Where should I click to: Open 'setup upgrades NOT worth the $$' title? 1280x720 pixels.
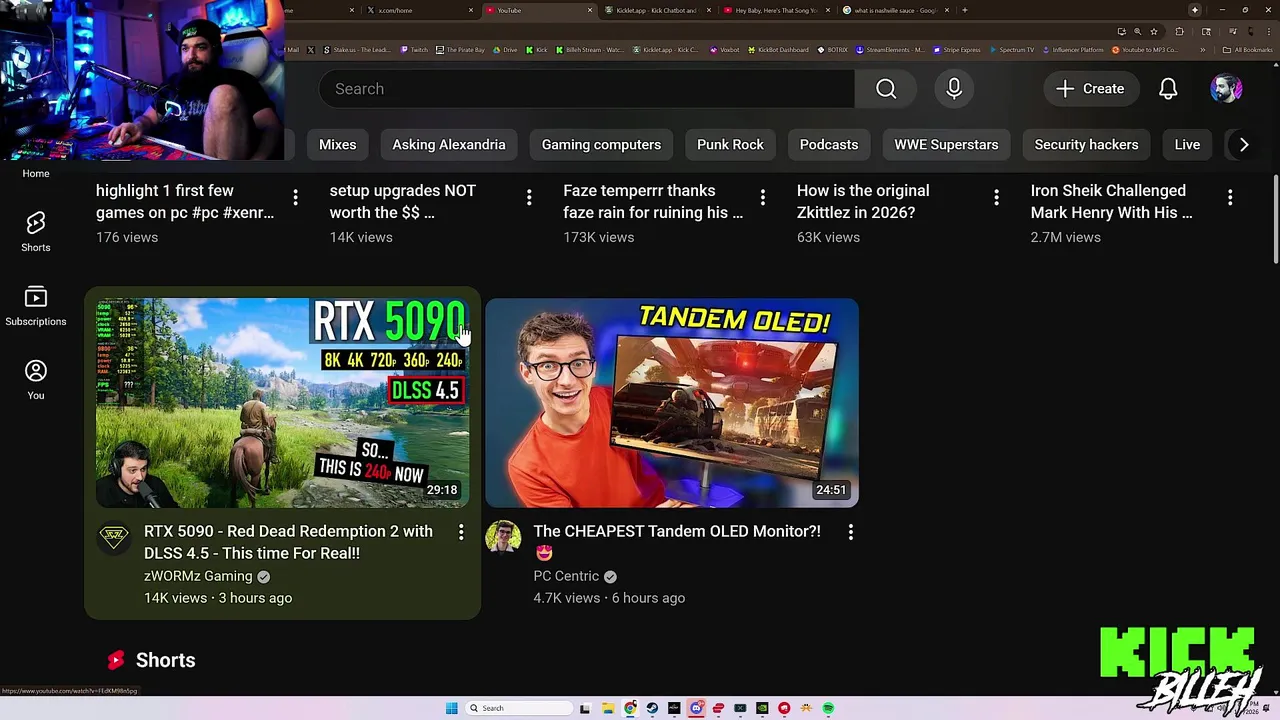(403, 201)
